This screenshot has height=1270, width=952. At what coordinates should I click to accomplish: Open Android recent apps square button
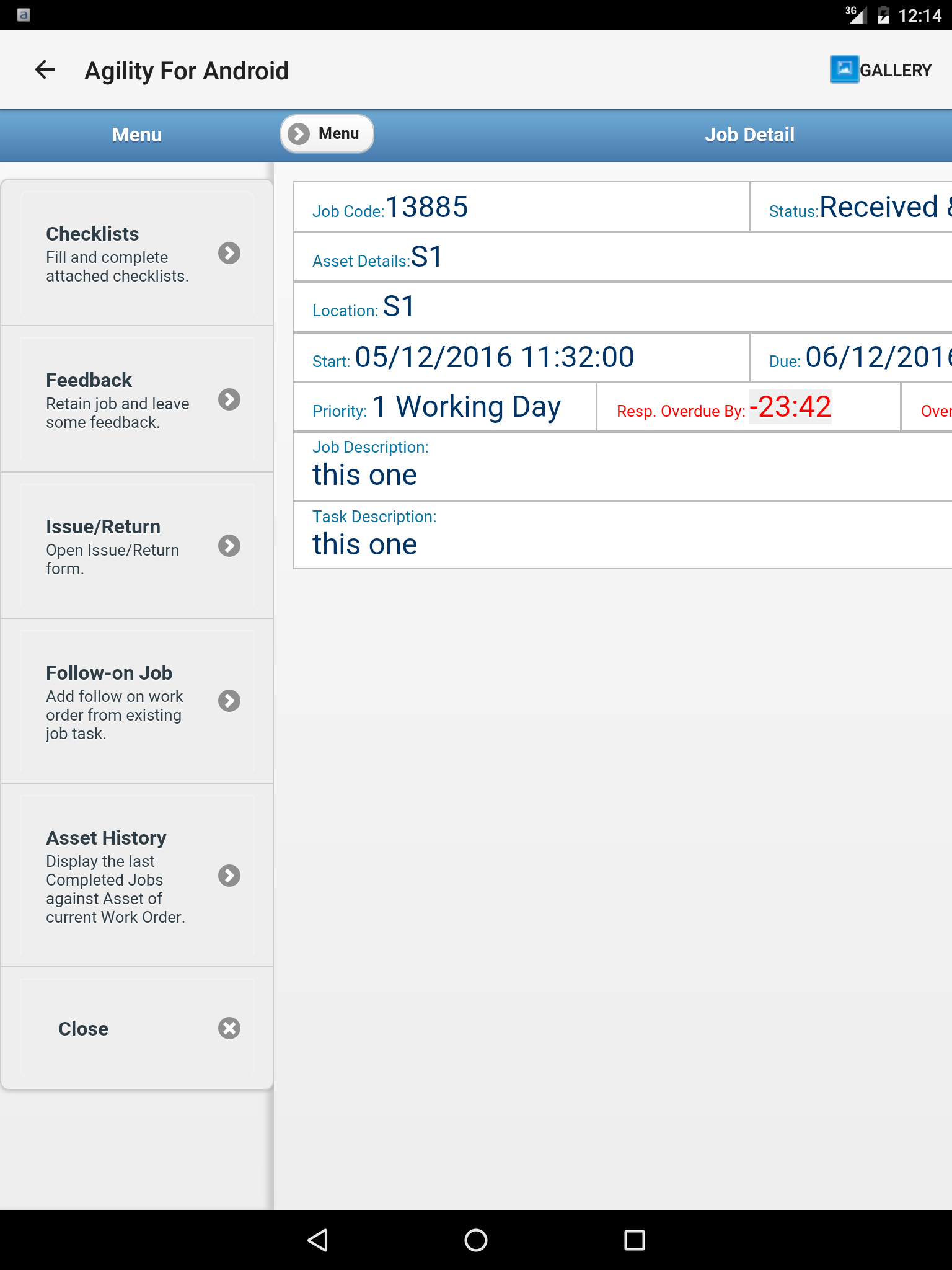(x=634, y=1240)
